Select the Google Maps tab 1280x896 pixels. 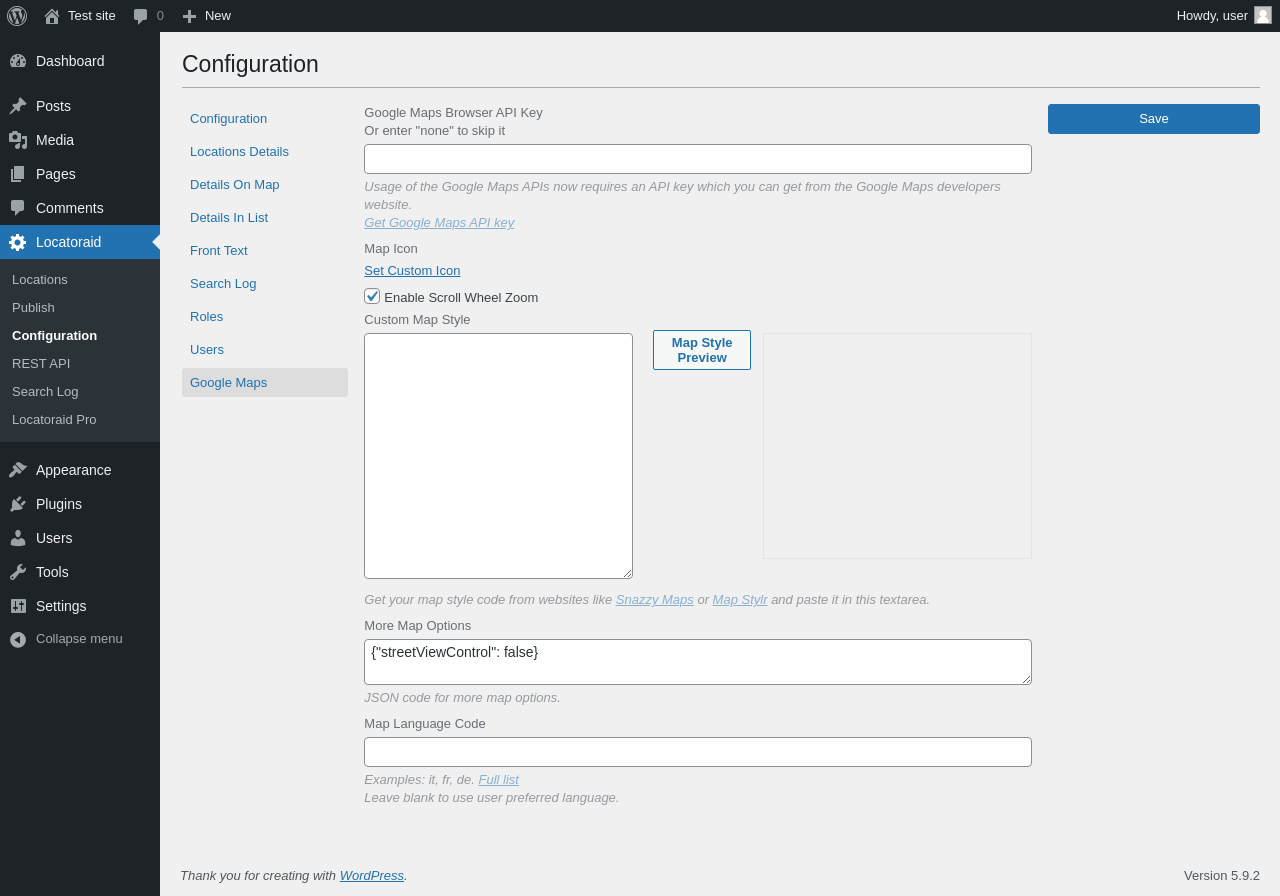tap(265, 382)
